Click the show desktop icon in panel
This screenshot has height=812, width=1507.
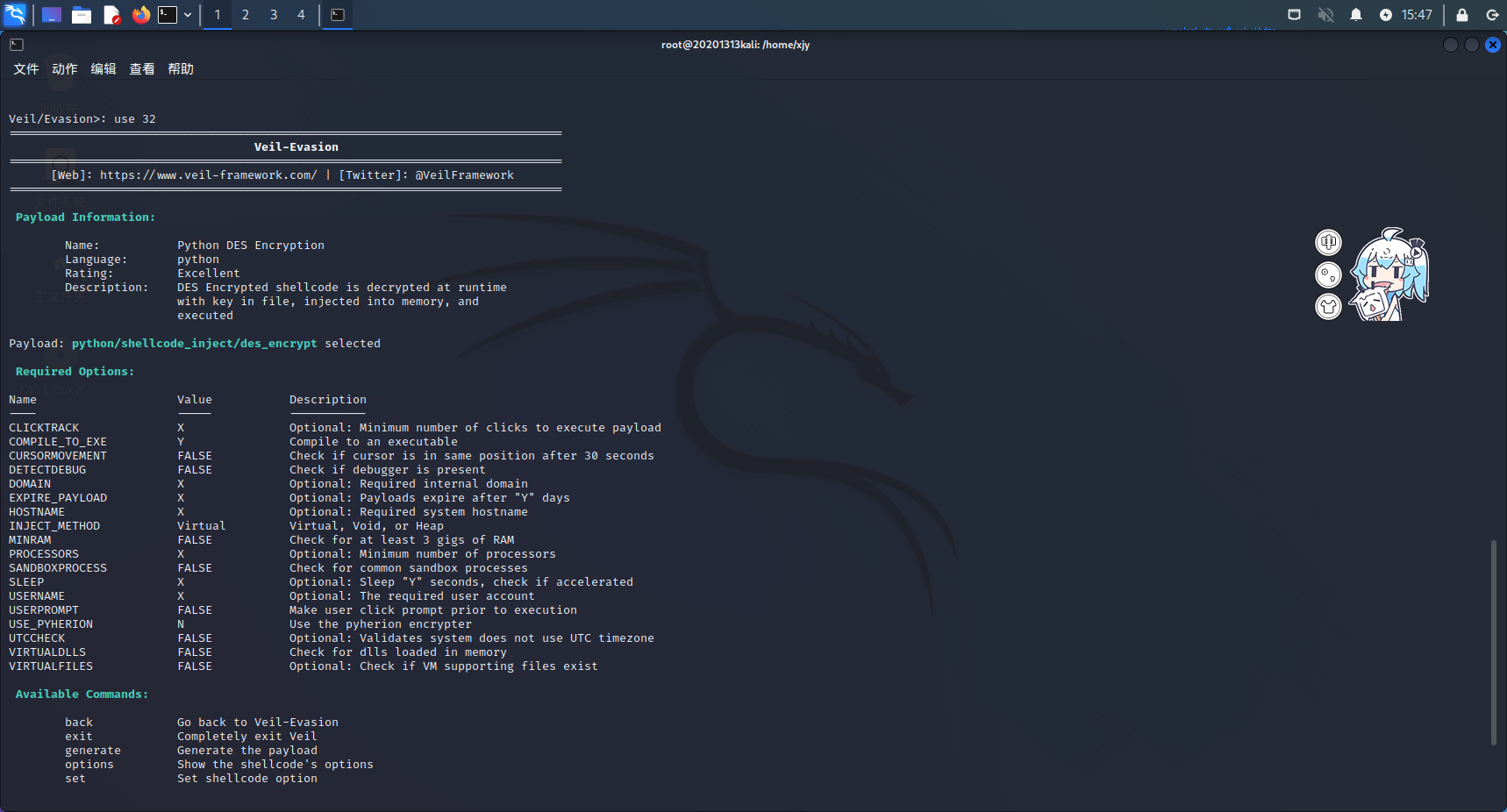coord(52,15)
